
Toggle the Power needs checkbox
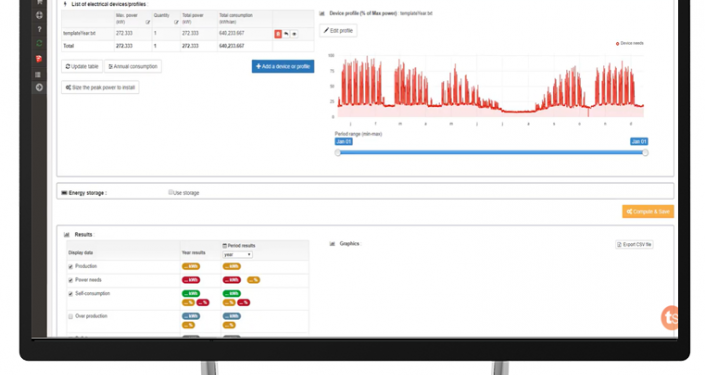71,280
